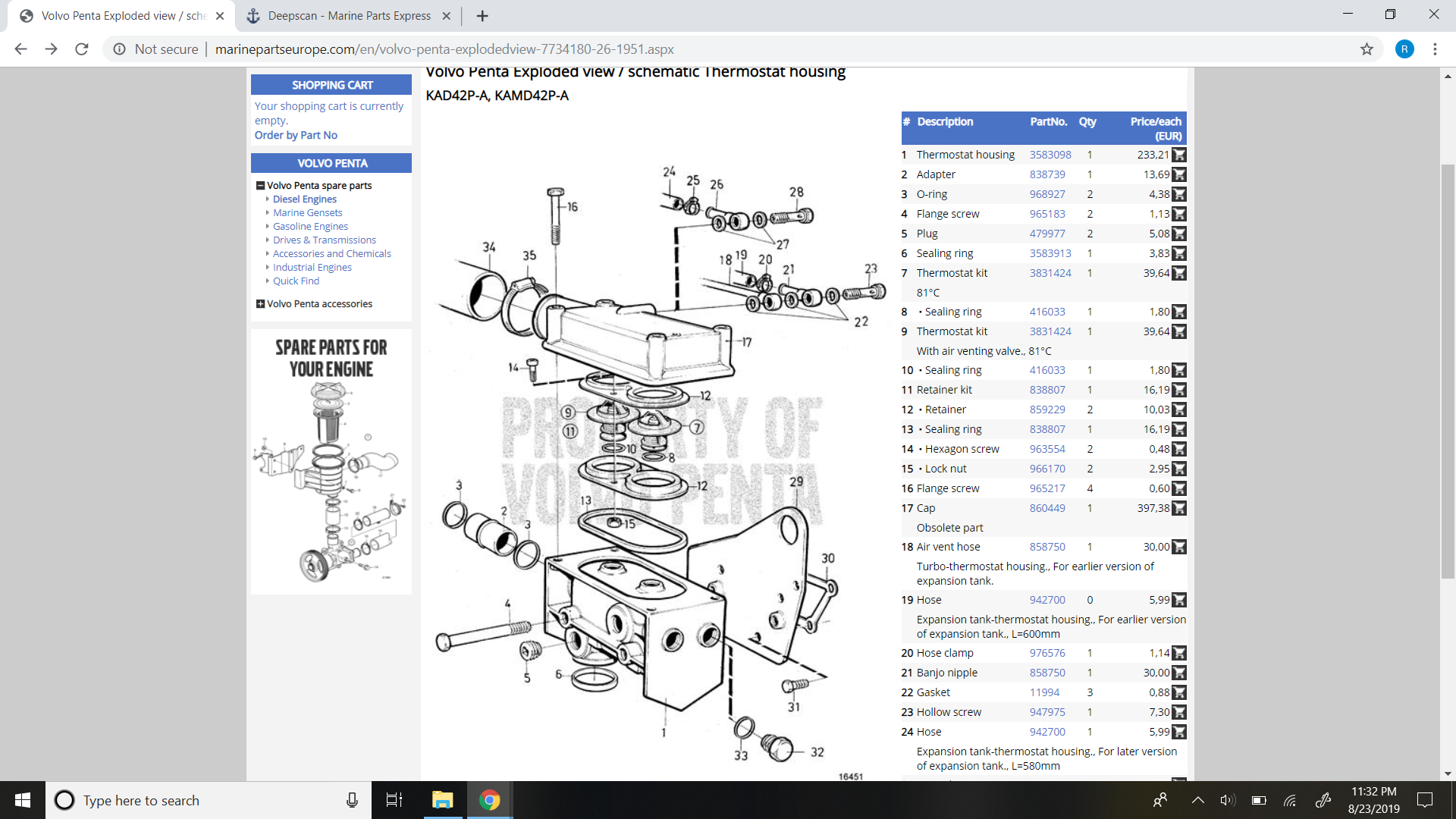
Task: Add Lock nut 966170 to cart
Action: [1179, 469]
